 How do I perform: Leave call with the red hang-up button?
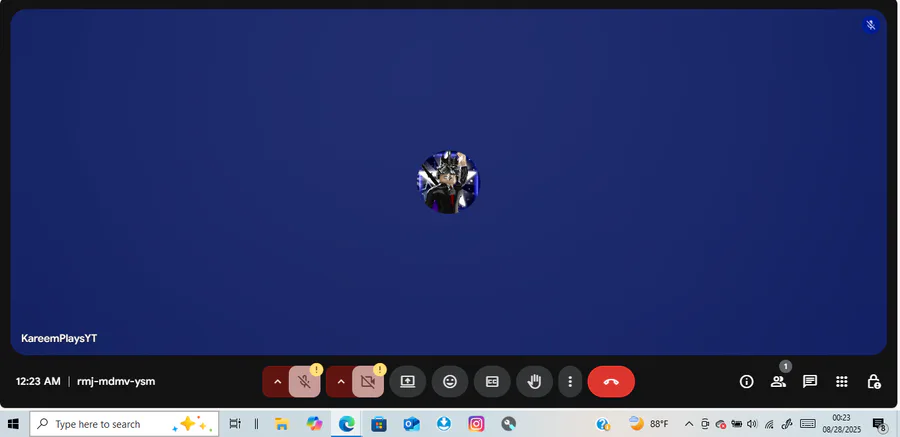[x=611, y=382]
